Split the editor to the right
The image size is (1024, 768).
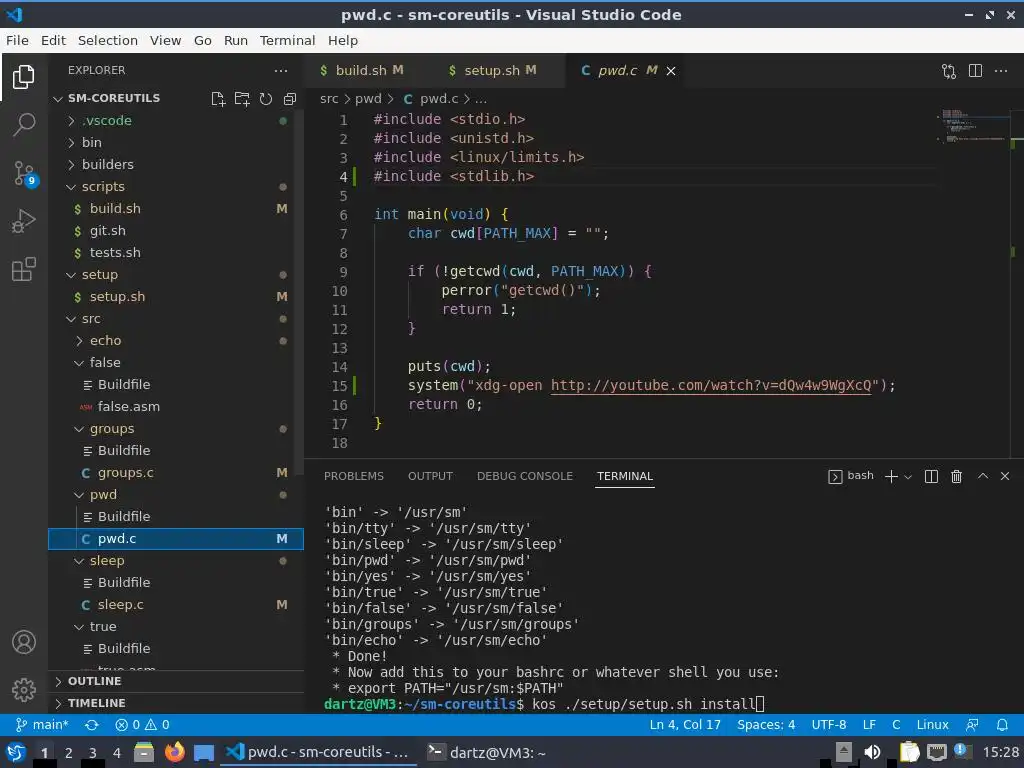click(x=975, y=71)
